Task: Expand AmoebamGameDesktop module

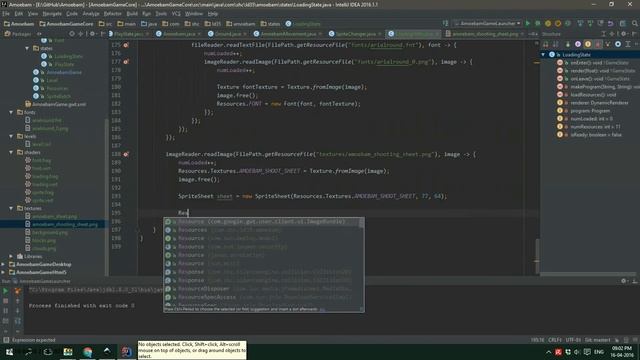Action: [3, 264]
